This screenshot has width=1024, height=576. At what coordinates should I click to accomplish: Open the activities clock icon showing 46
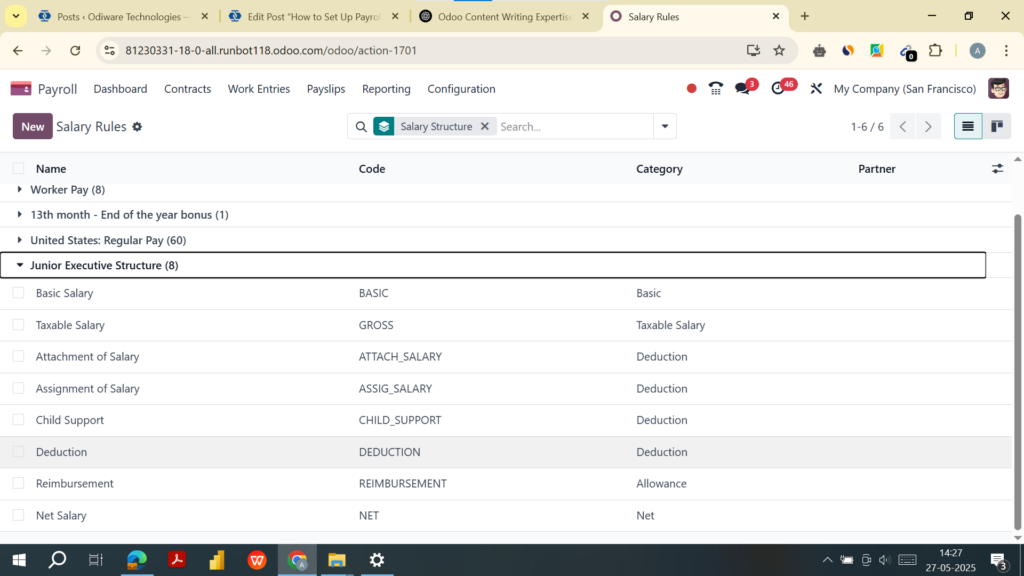tap(780, 88)
